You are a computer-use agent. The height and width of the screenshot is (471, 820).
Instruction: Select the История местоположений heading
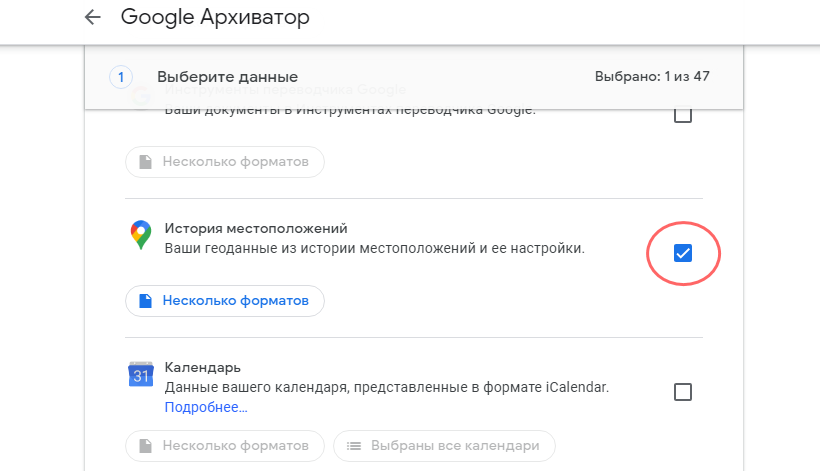[256, 228]
